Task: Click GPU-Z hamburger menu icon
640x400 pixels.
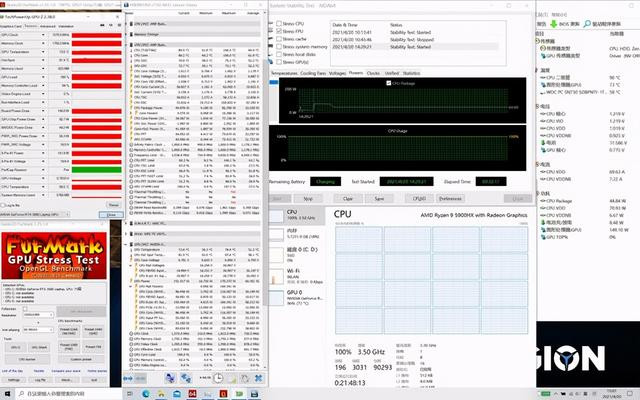Action: 119,26
